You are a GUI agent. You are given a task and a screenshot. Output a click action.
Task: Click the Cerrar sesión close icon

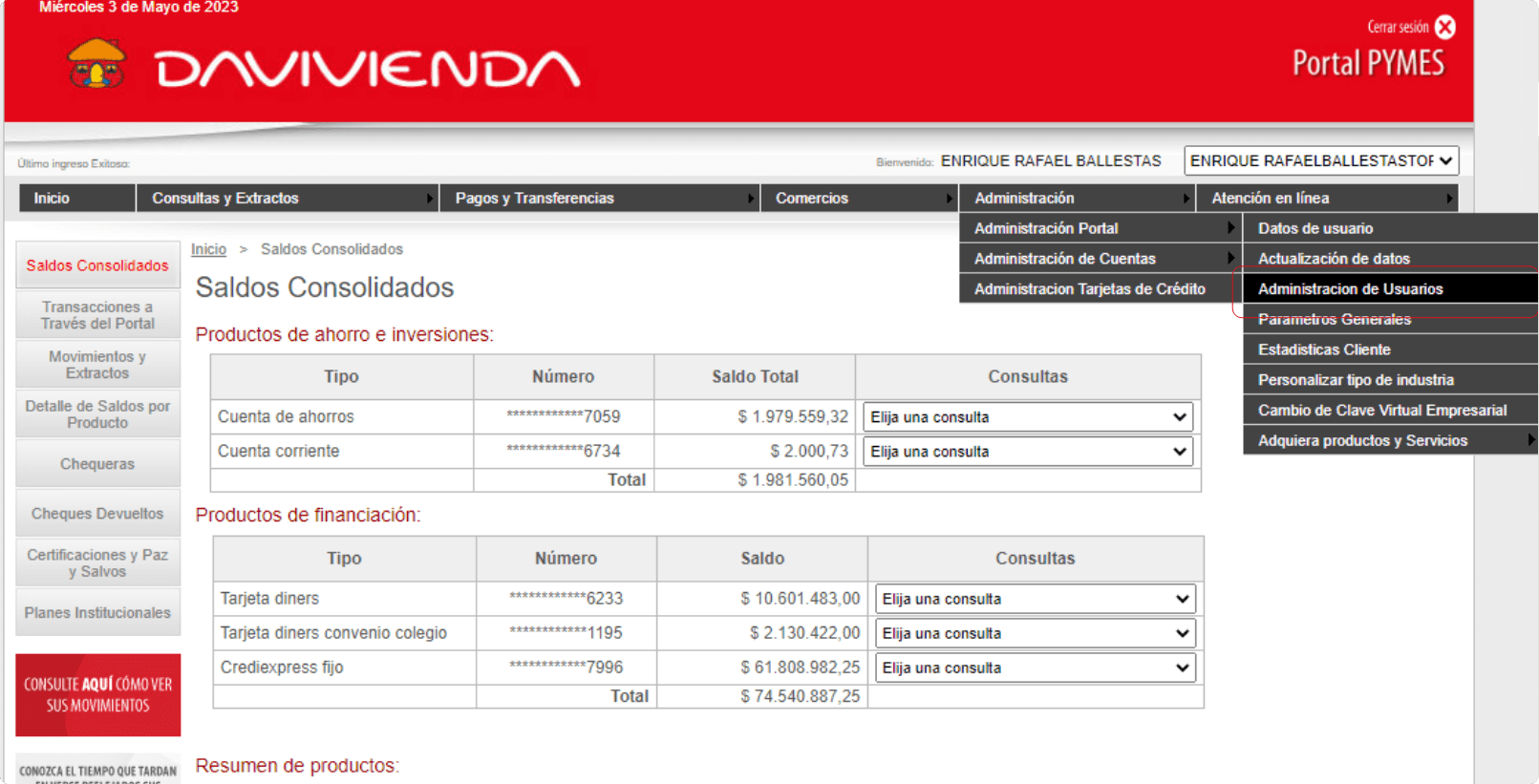tap(1444, 28)
